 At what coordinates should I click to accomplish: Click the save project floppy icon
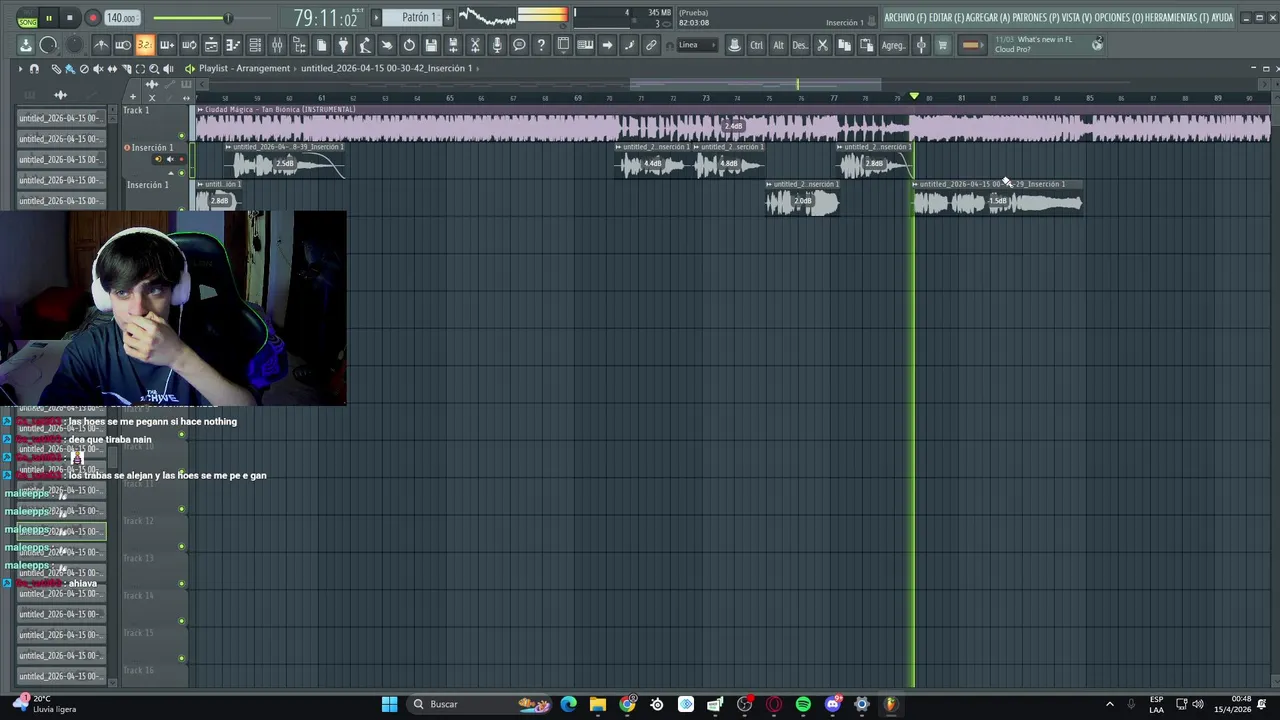pos(431,45)
